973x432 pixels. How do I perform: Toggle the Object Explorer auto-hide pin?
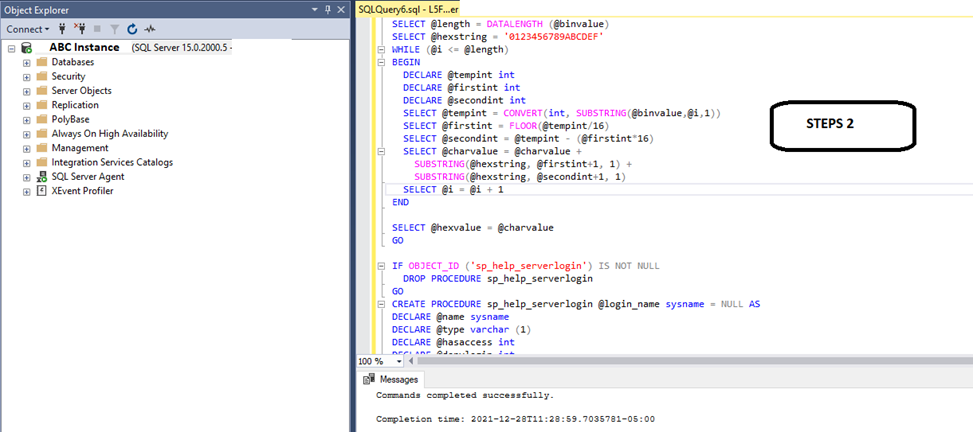[x=328, y=10]
